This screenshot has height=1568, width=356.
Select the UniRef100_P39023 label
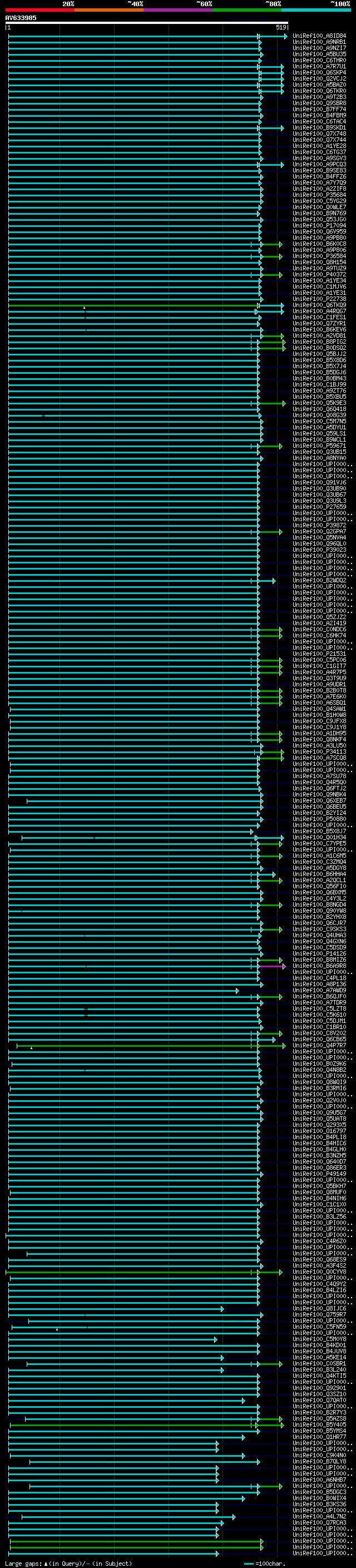(x=319, y=550)
